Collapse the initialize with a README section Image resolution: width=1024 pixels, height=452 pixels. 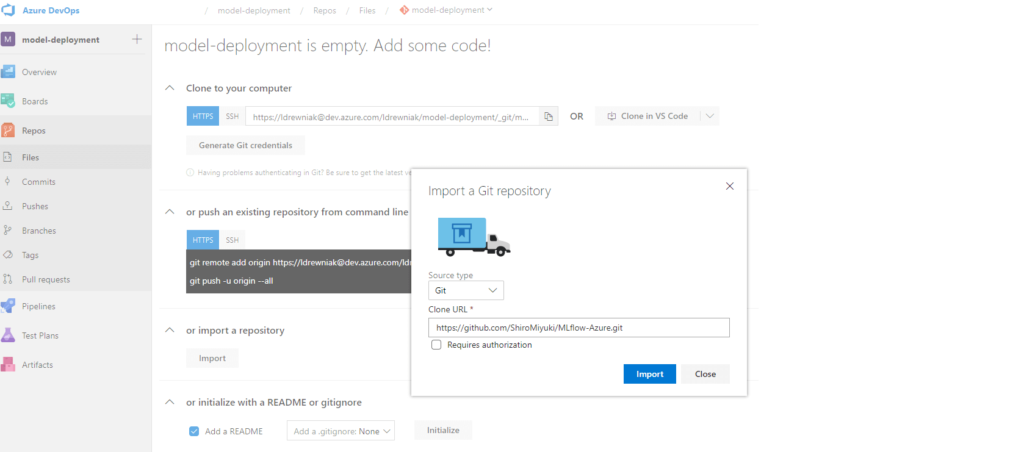click(170, 402)
